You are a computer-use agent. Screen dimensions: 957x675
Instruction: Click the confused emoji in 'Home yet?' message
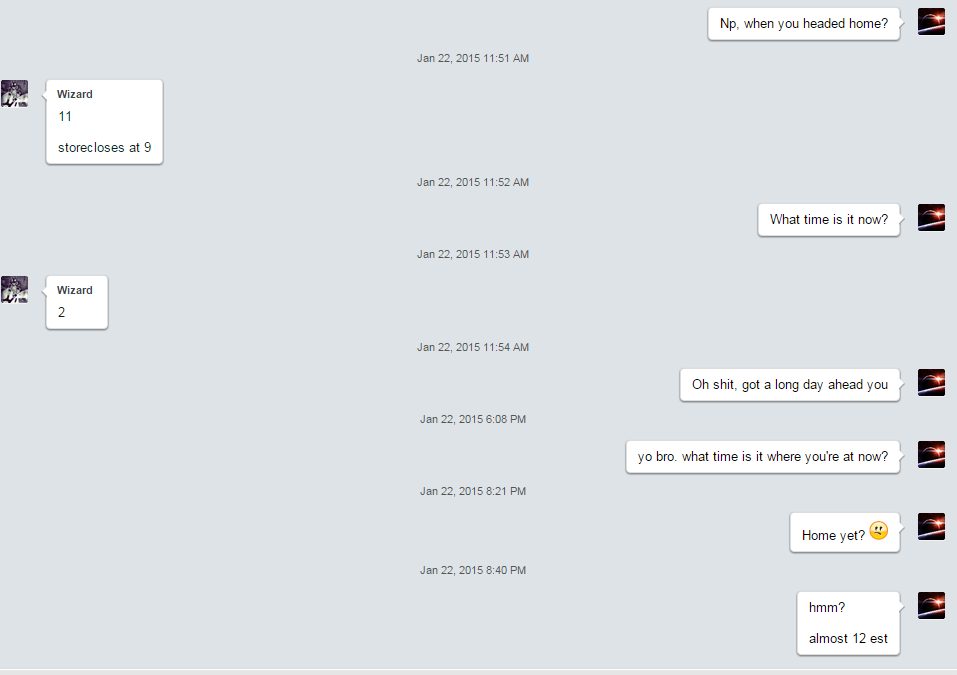(x=878, y=531)
